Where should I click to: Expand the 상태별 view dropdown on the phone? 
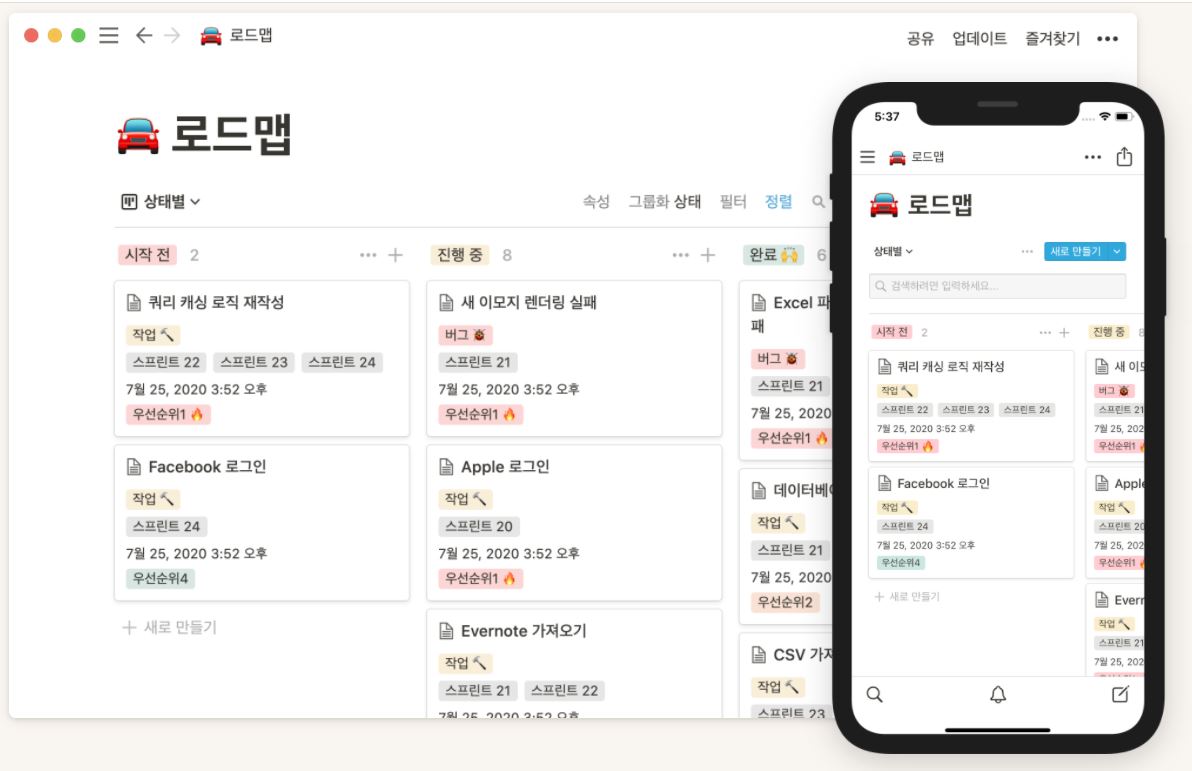point(892,251)
